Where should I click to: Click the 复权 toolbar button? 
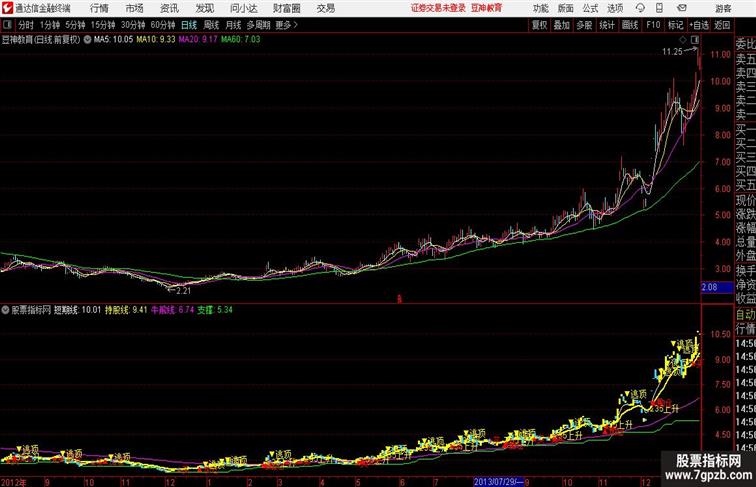tap(539, 25)
